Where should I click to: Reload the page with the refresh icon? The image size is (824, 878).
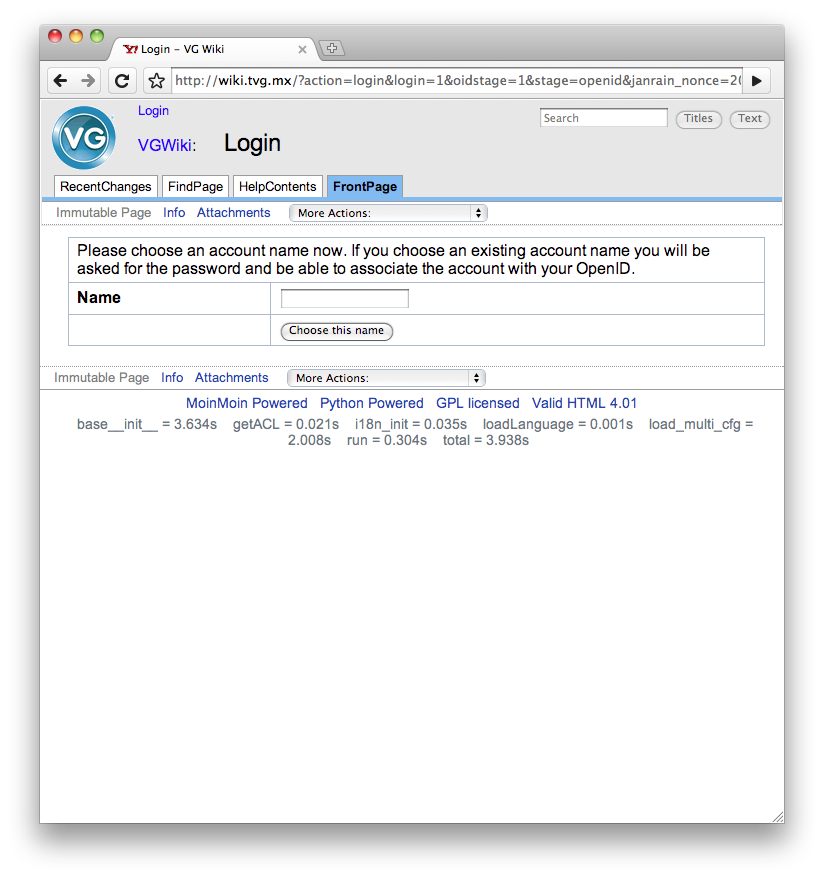(122, 81)
